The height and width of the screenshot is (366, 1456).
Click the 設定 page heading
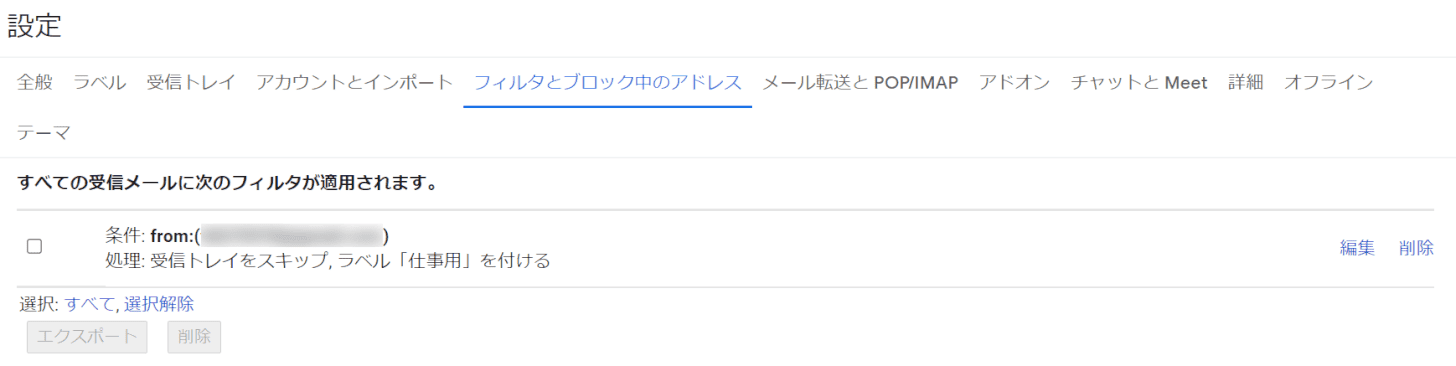[x=35, y=27]
